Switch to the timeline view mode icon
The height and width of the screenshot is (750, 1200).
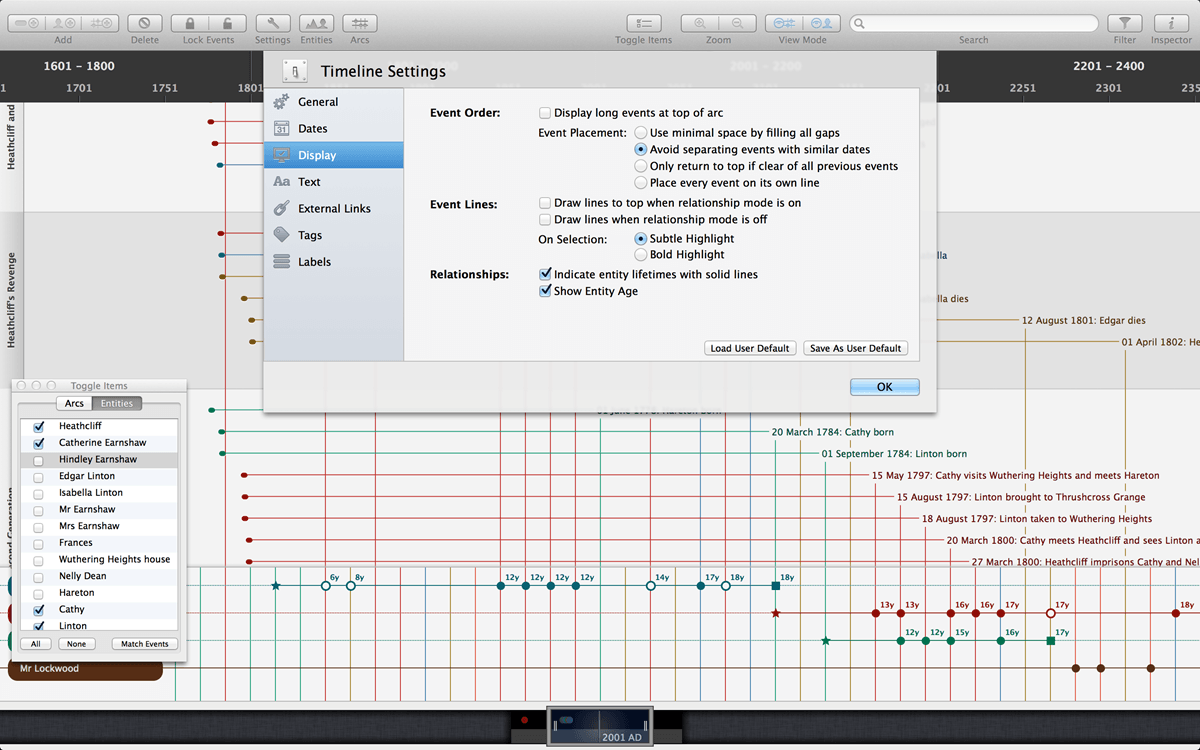pos(784,22)
